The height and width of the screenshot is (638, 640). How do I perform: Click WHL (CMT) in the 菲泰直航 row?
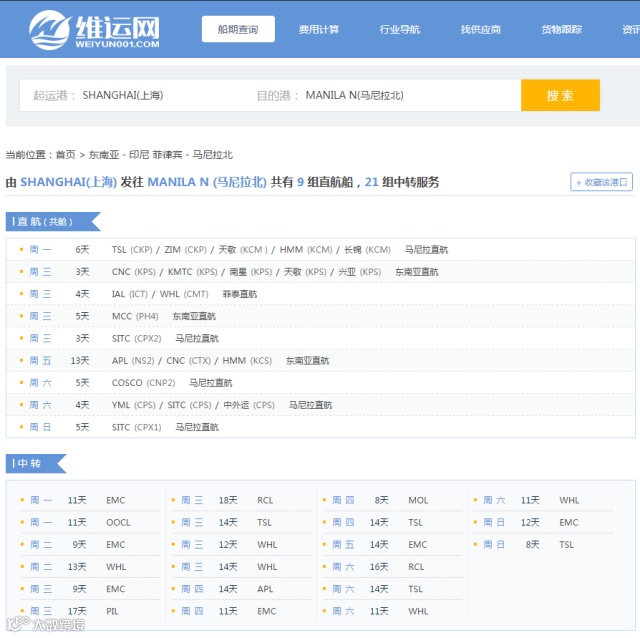(x=184, y=294)
